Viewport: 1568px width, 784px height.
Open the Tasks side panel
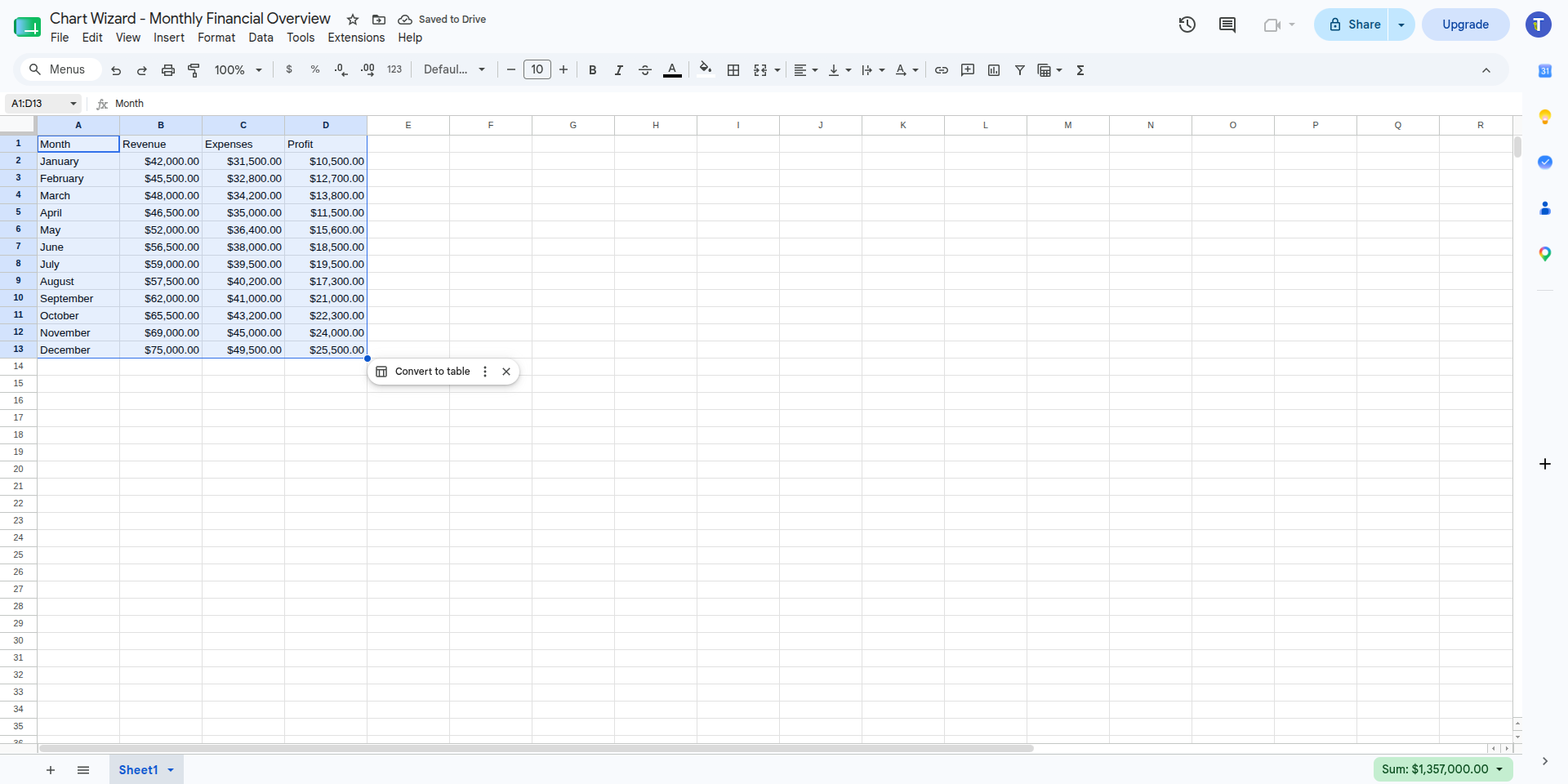coord(1545,163)
